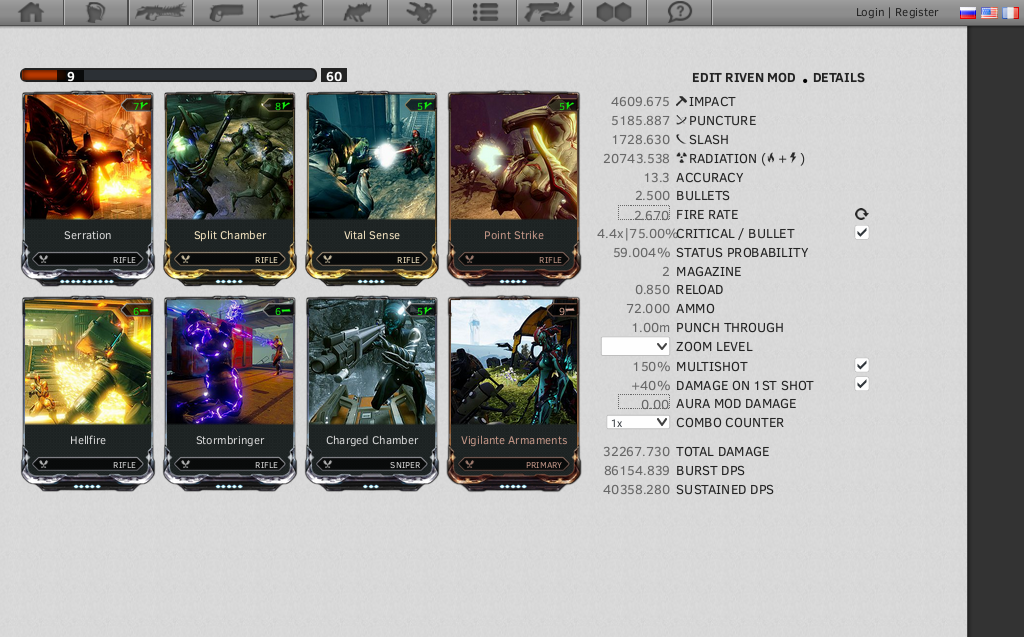Select the Stormbringer mod card
Screen dimensions: 1024x638
pyautogui.click(x=230, y=393)
